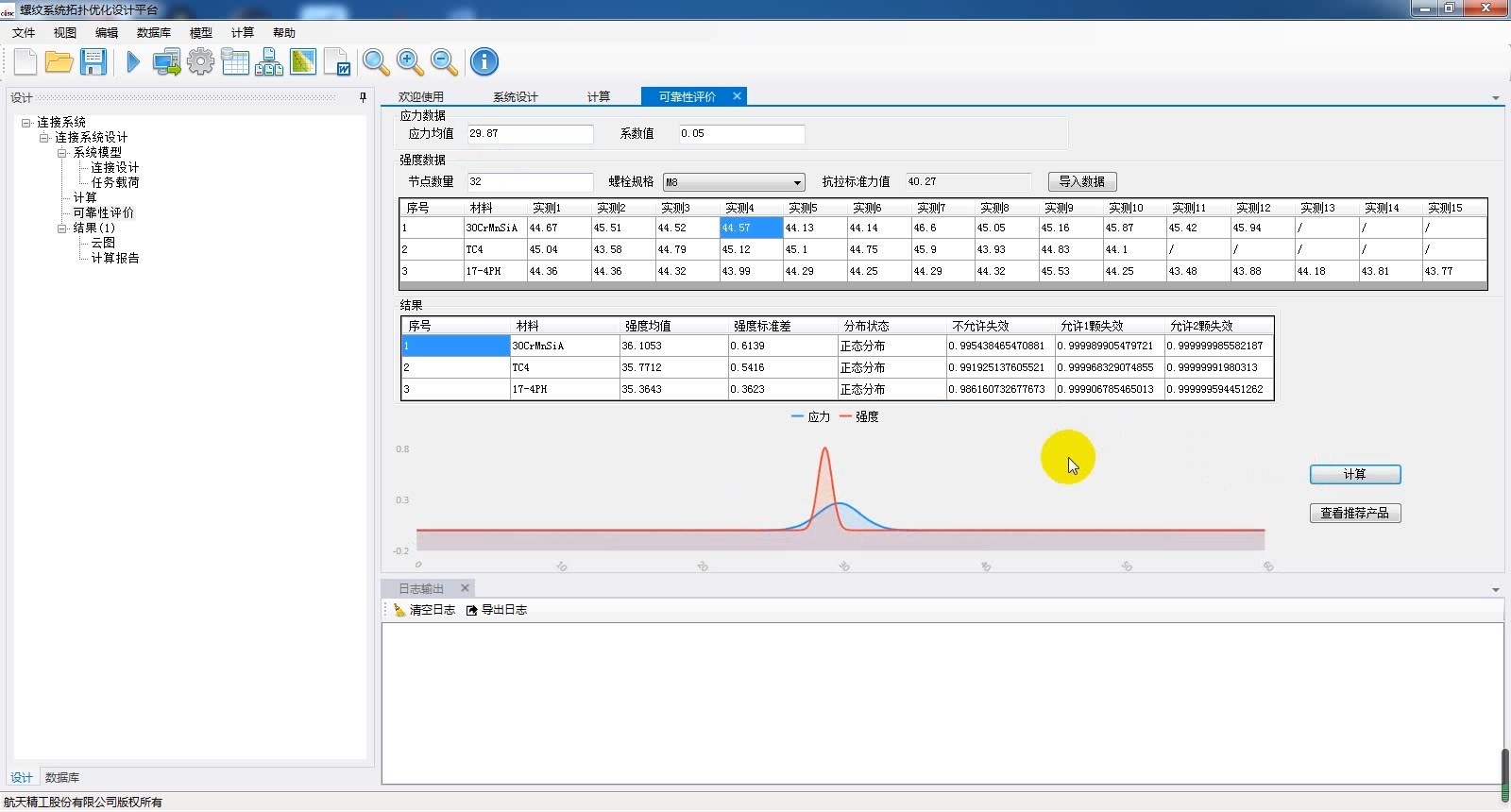The image size is (1511, 812).
Task: Zoom in with the plus magnifier icon
Action: pyautogui.click(x=410, y=62)
